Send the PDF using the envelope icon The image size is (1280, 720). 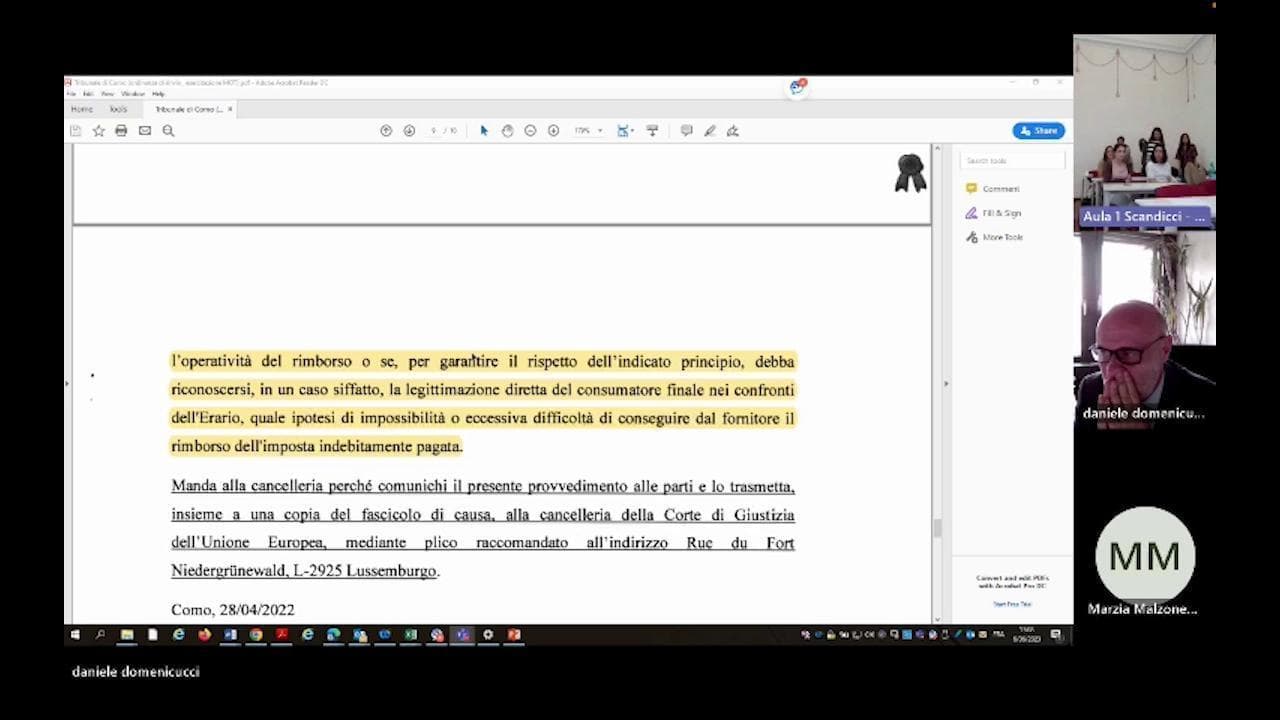145,131
